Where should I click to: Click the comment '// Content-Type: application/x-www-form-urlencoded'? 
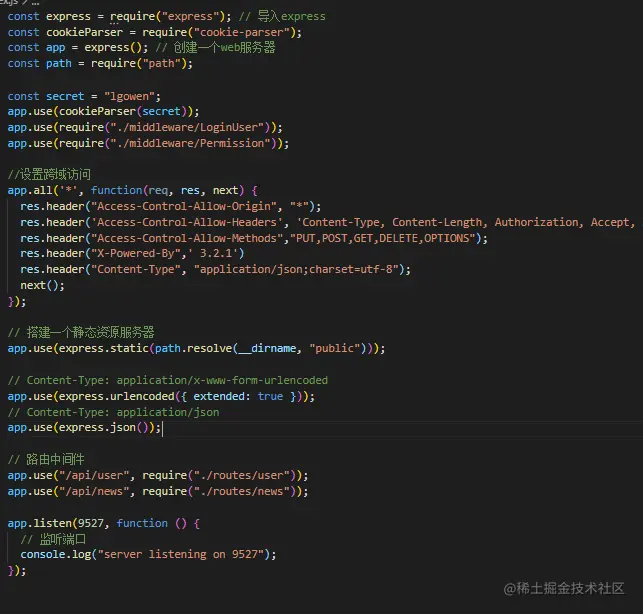168,380
